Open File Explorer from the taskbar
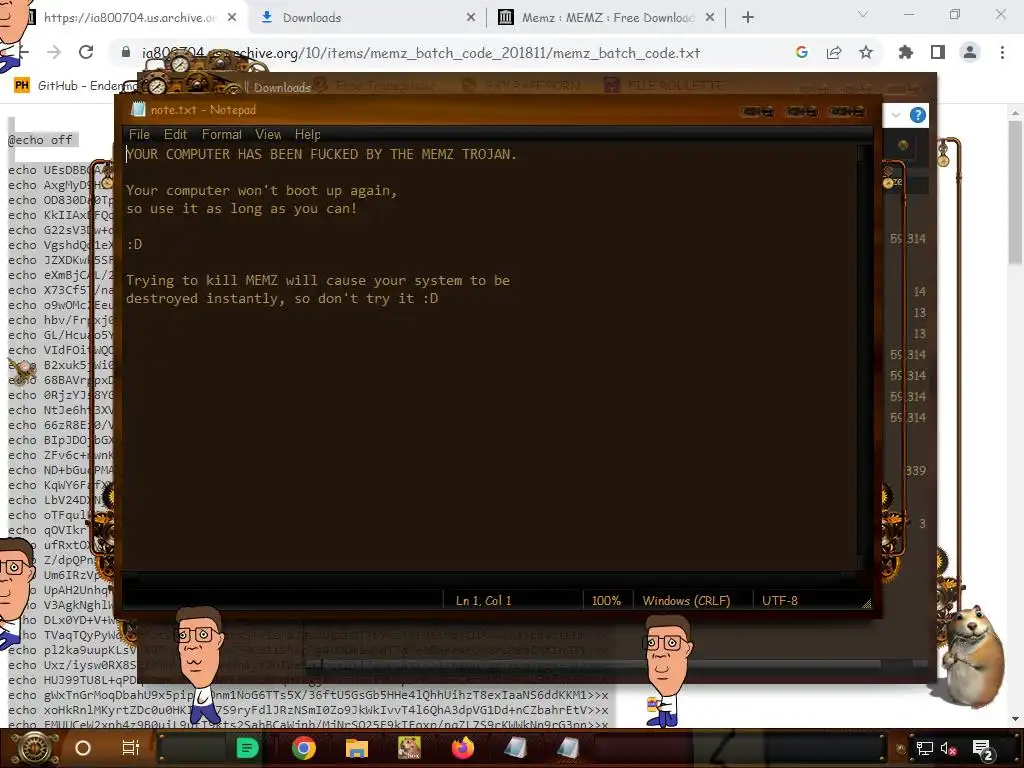This screenshot has width=1024, height=768. (x=357, y=748)
